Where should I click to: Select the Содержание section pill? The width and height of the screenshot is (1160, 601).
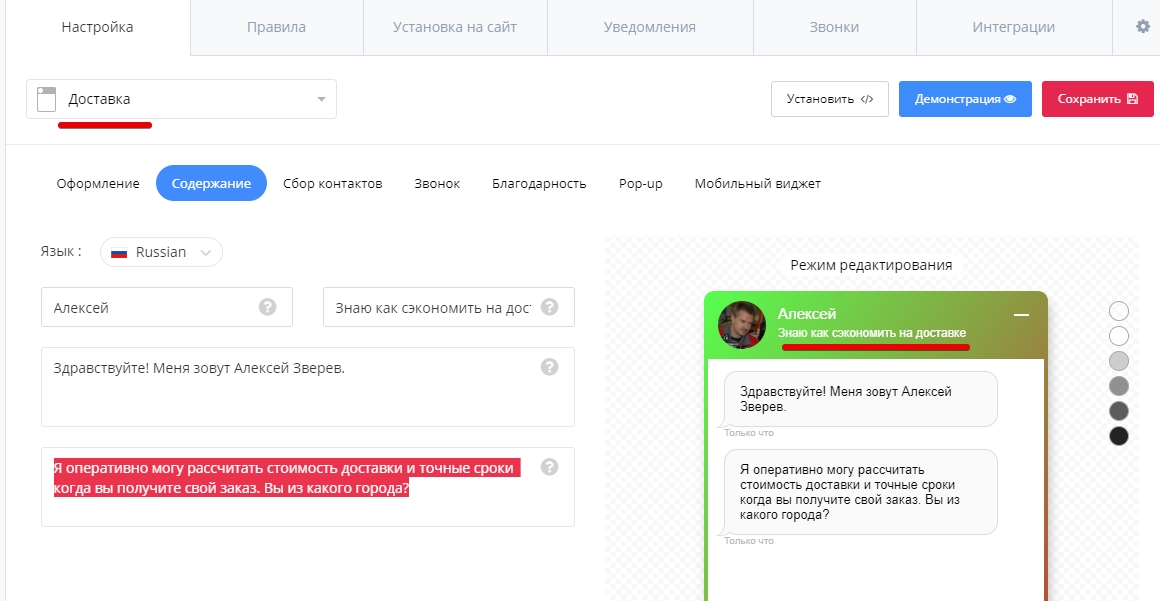pos(211,184)
